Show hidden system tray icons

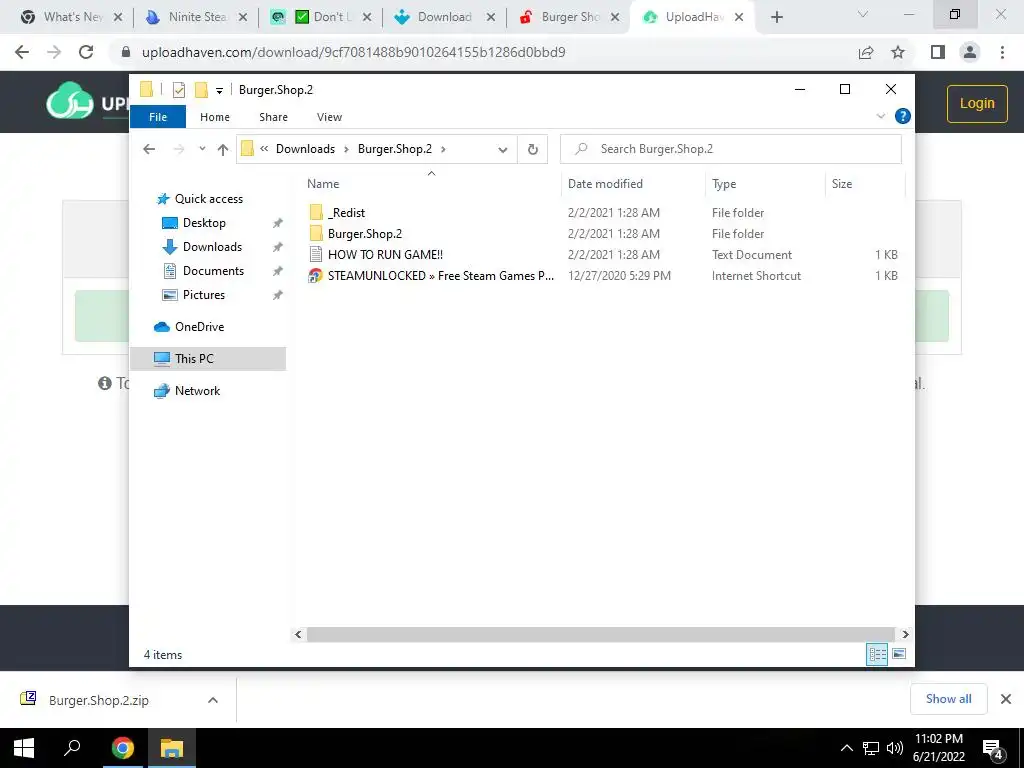pyautogui.click(x=846, y=748)
